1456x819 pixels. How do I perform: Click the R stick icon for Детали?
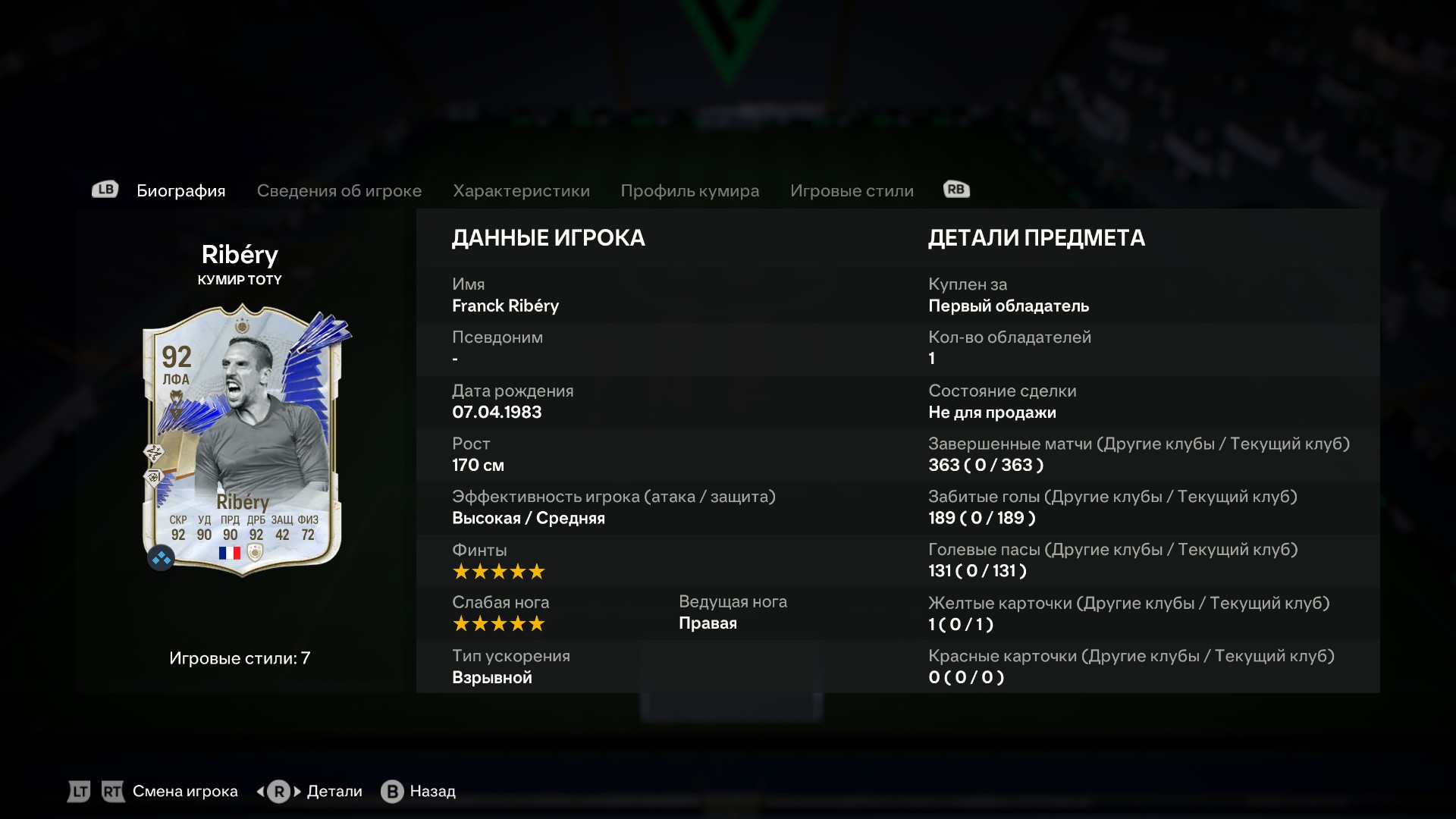coord(279,792)
